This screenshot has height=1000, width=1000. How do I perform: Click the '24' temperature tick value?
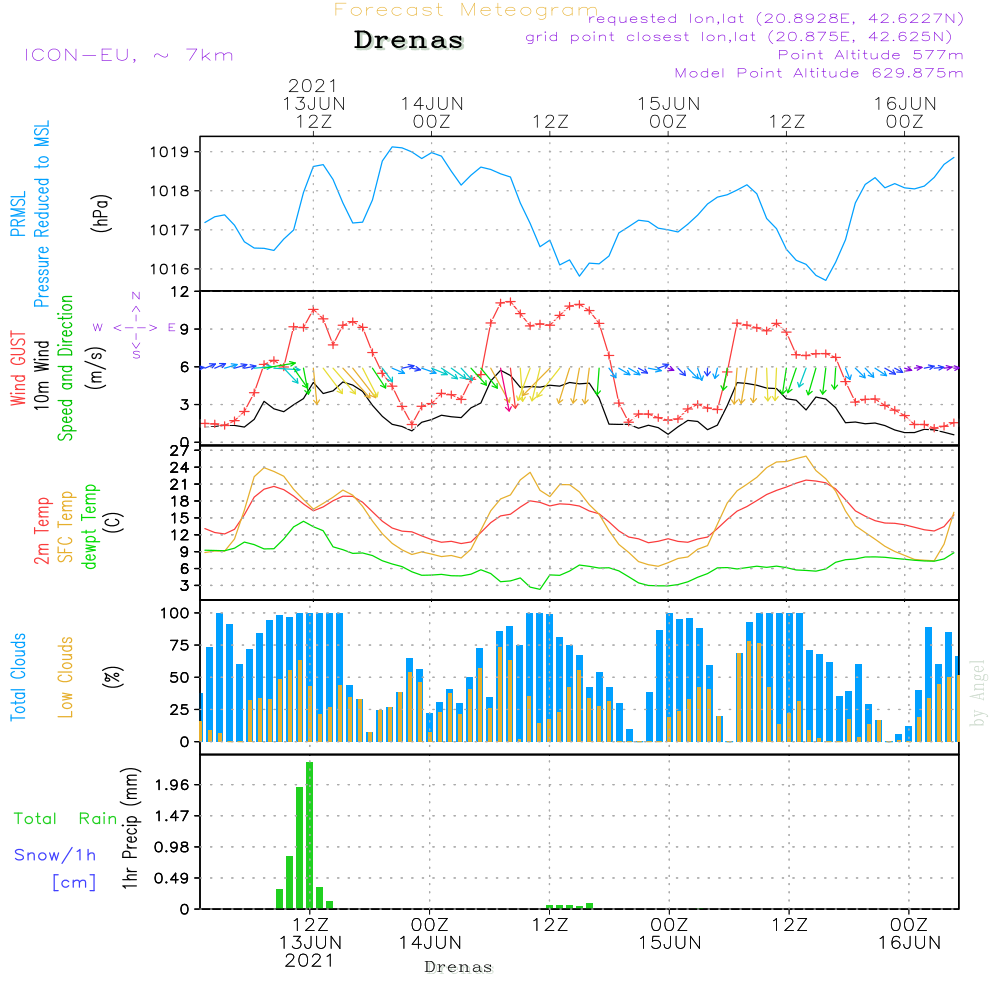[x=179, y=467]
